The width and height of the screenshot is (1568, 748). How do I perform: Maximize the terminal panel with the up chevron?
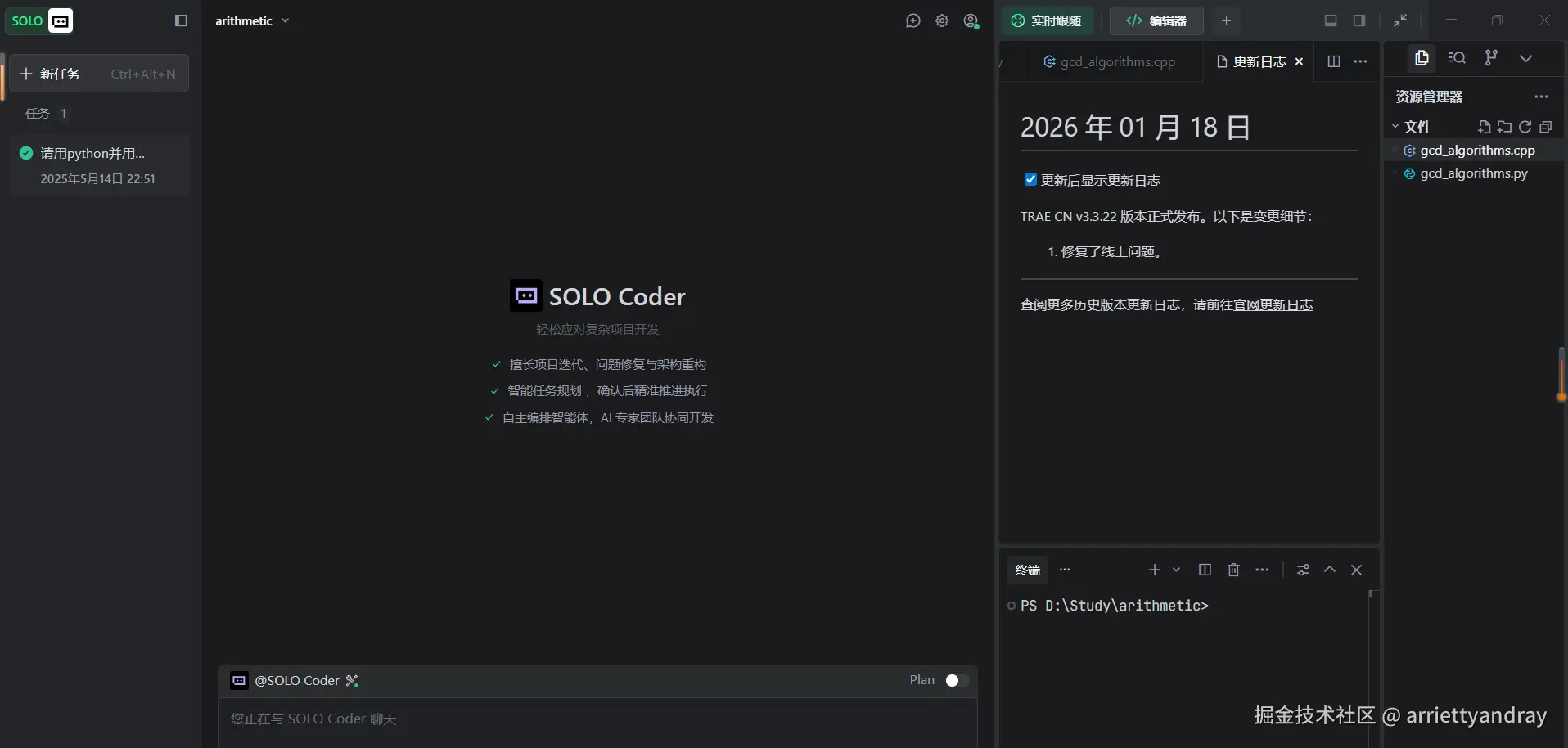pos(1330,570)
